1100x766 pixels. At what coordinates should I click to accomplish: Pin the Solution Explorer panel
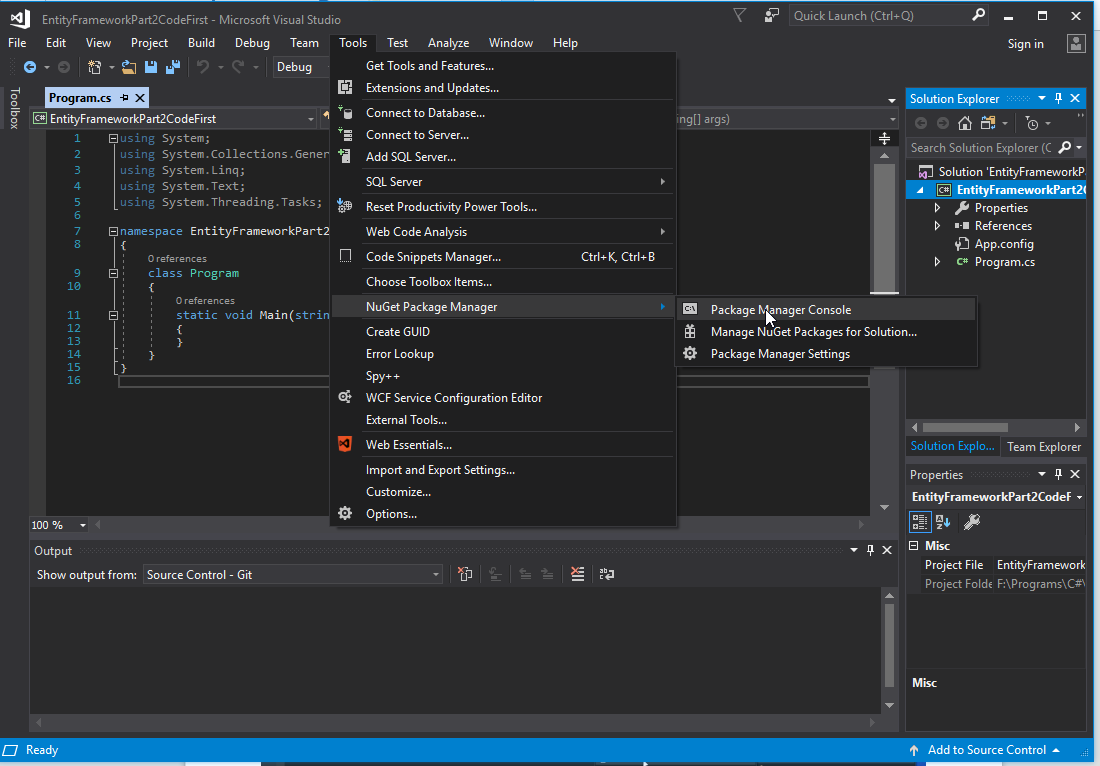tap(1058, 98)
